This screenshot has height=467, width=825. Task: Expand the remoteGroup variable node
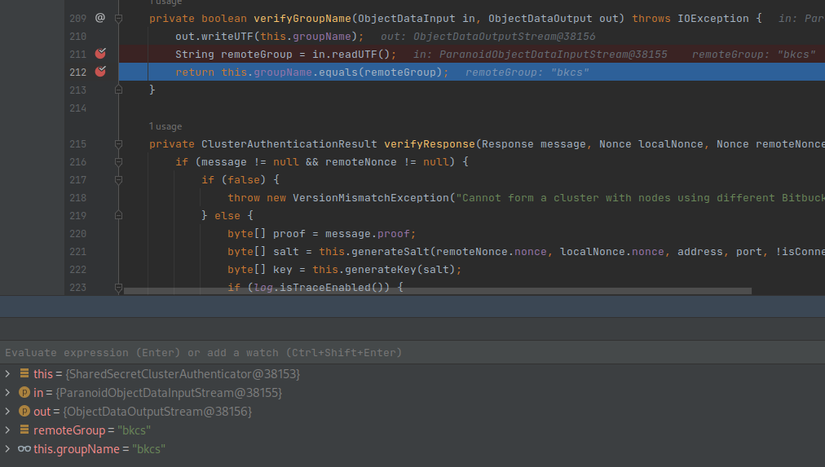7,430
